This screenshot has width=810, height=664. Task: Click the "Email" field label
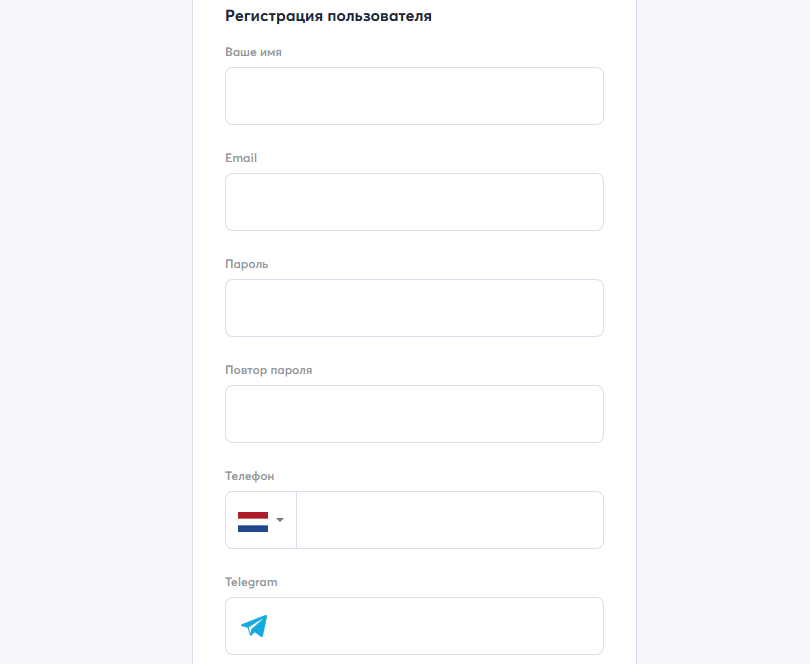pos(241,158)
